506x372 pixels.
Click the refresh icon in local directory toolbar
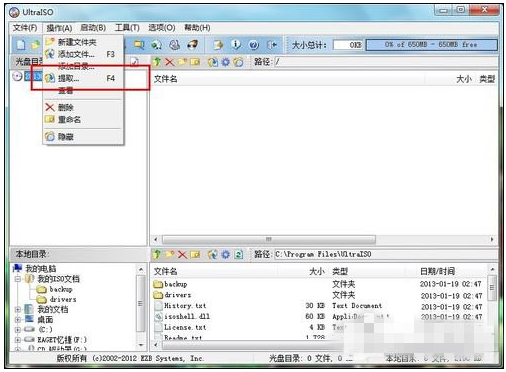238,255
